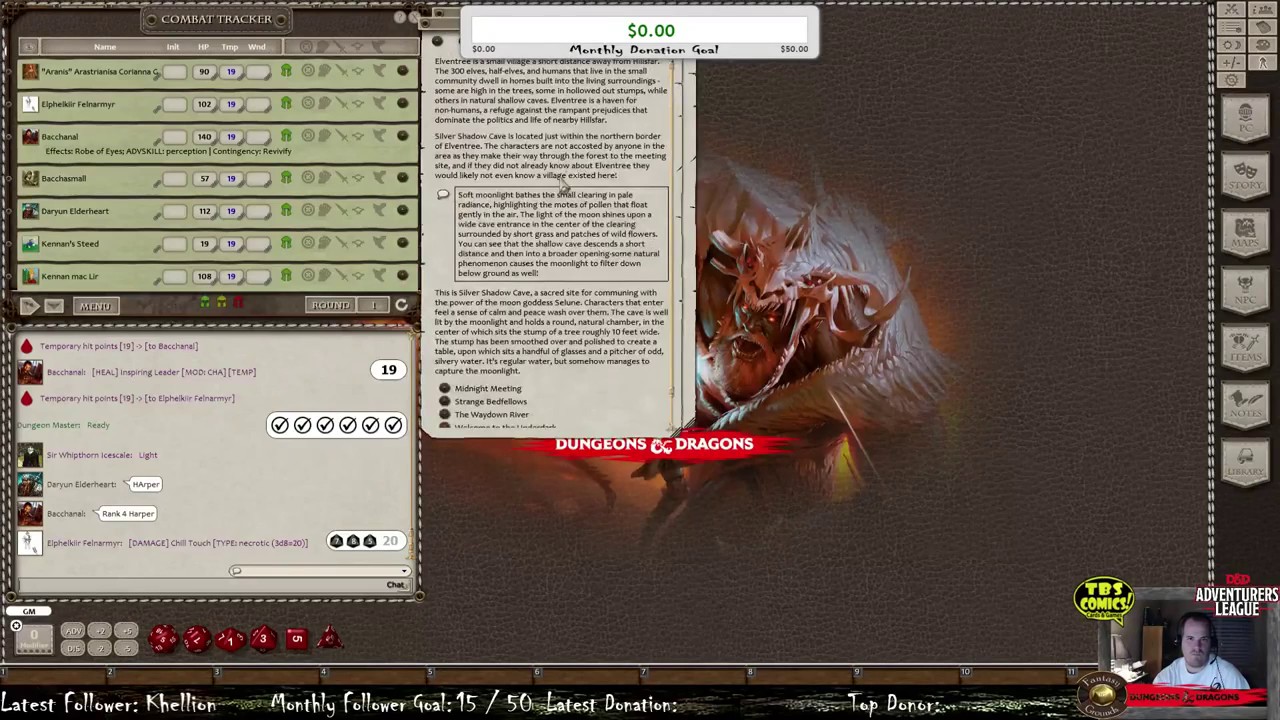Roll the d8 die
Screen dimensions: 1280x720
tap(263, 638)
